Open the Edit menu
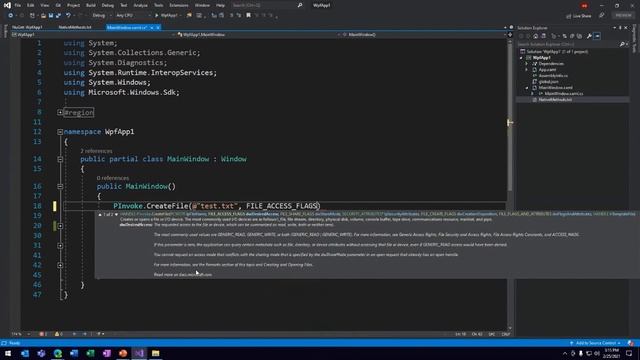The image size is (640, 360). (x=31, y=5)
